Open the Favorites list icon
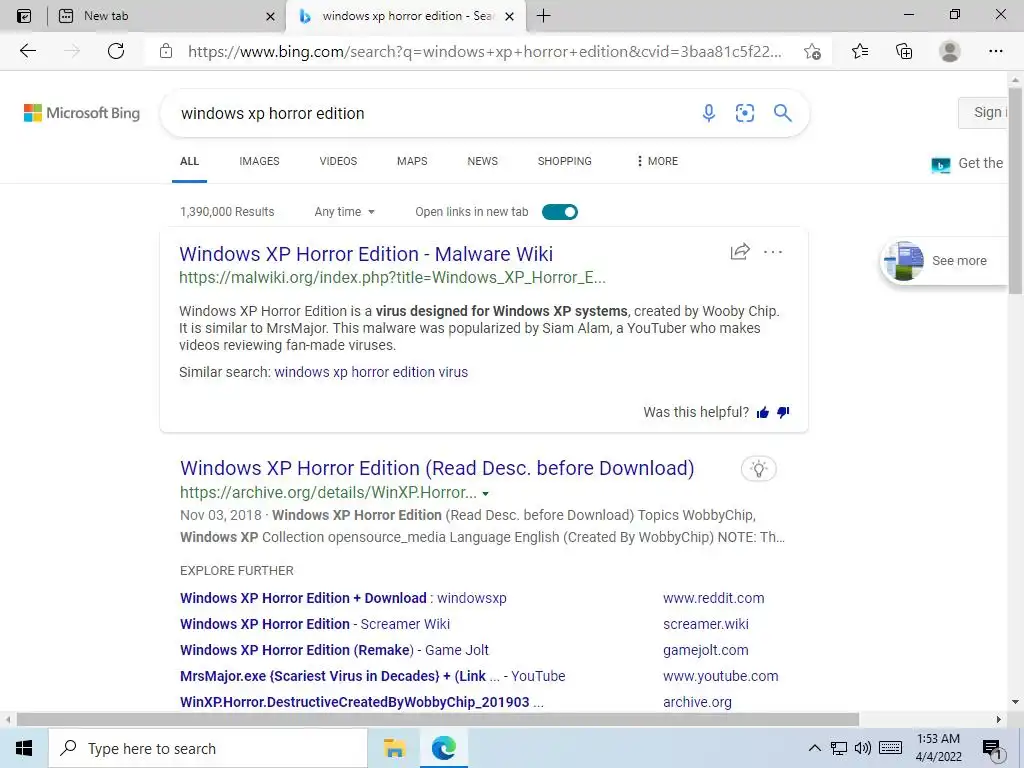The height and width of the screenshot is (768, 1024). click(x=860, y=51)
